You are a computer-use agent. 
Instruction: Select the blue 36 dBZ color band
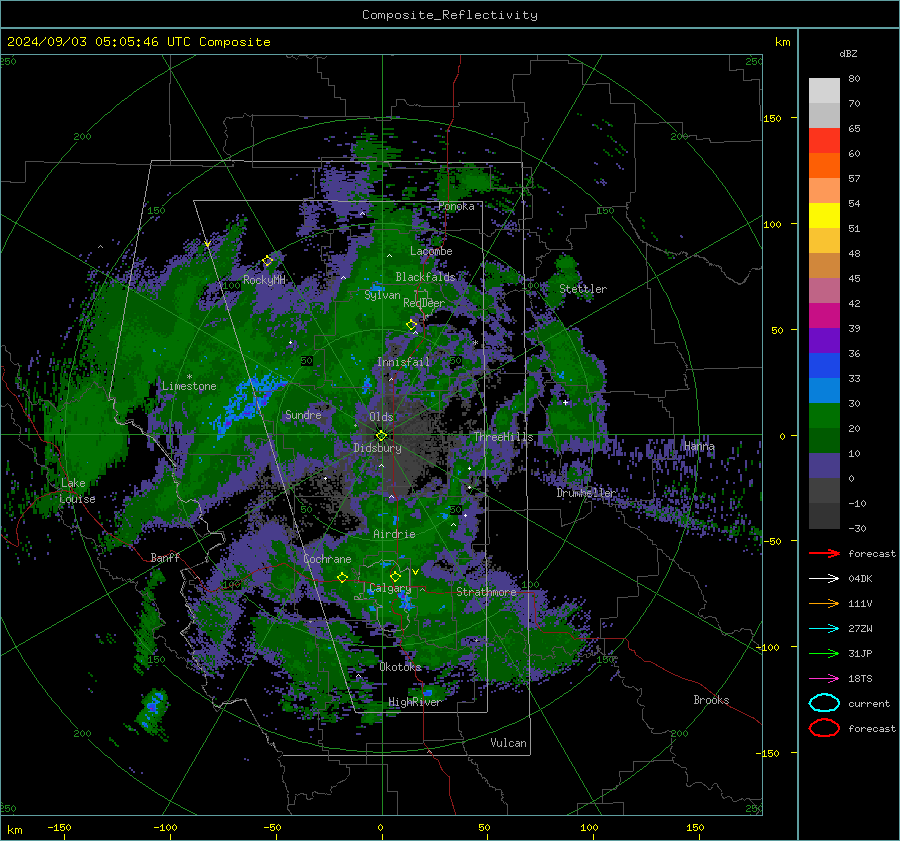click(824, 365)
